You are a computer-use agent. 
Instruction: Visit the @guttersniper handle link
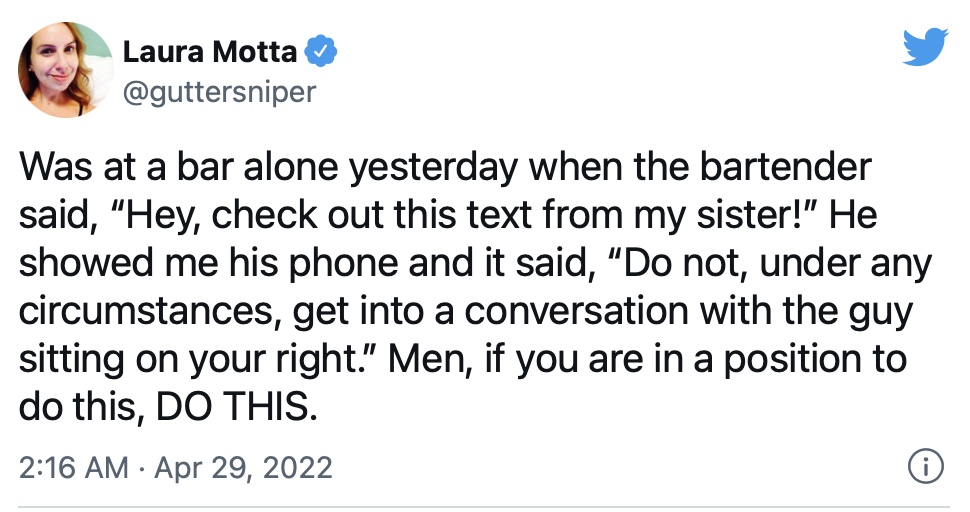tap(220, 93)
